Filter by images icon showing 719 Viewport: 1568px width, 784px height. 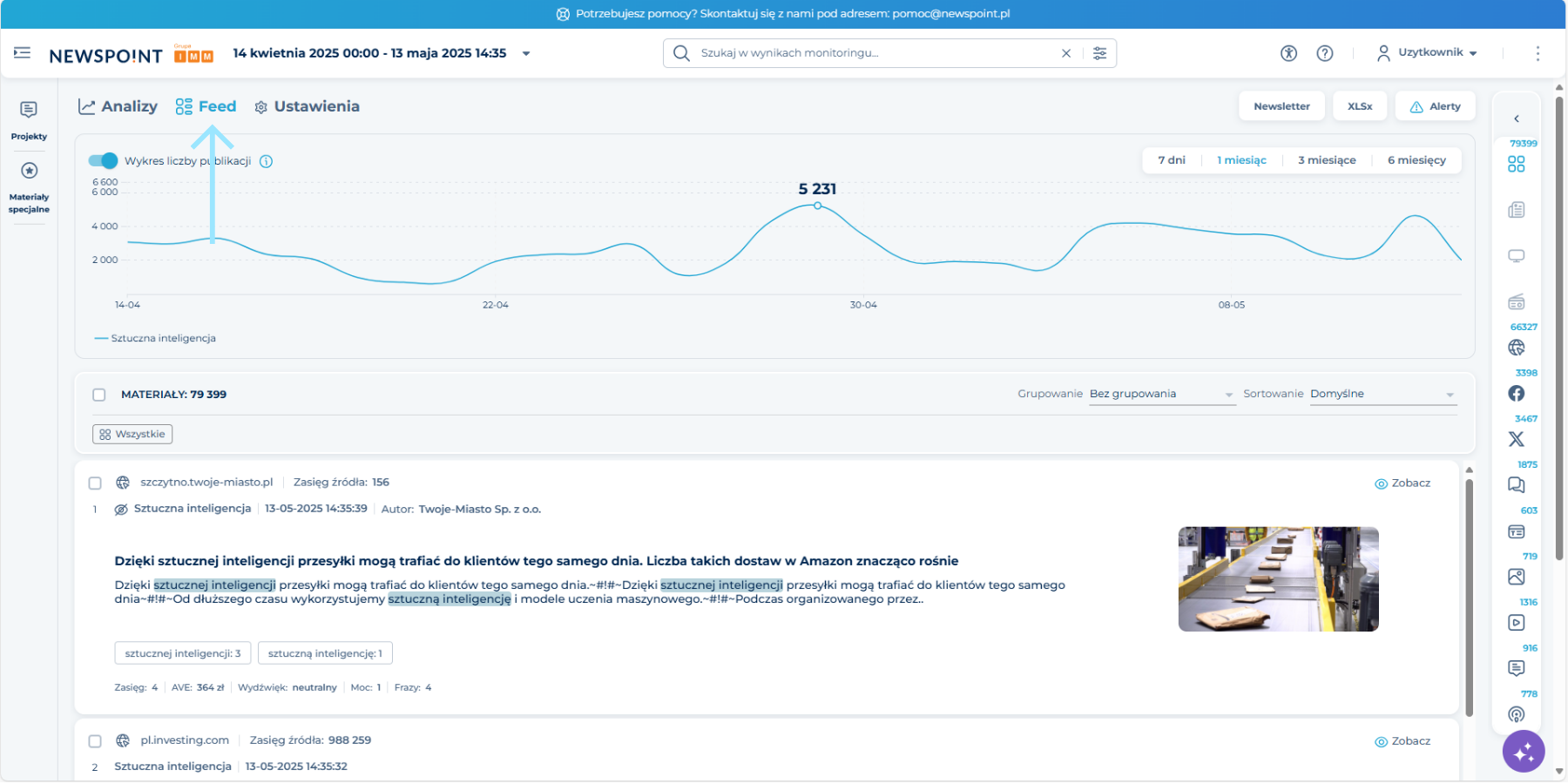pyautogui.click(x=1517, y=577)
